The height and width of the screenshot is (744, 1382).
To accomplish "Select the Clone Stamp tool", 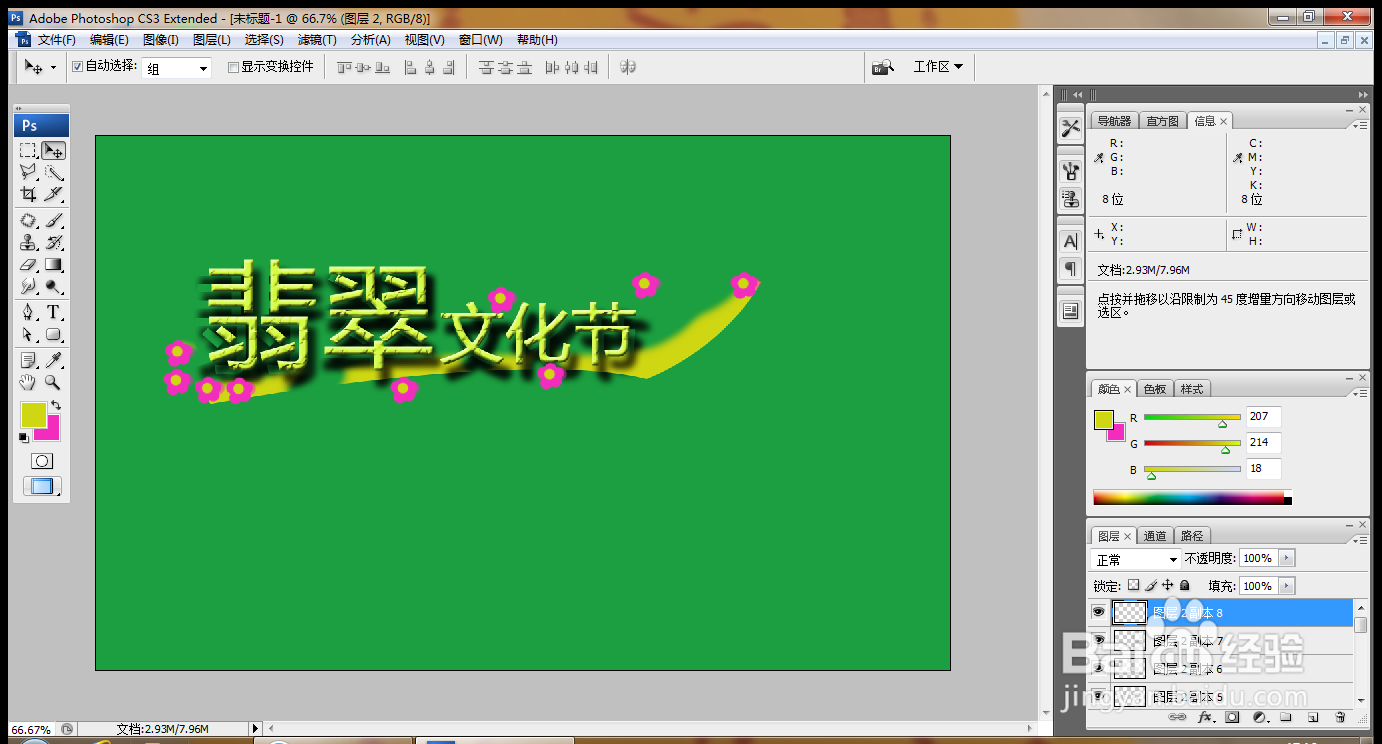I will [x=28, y=243].
